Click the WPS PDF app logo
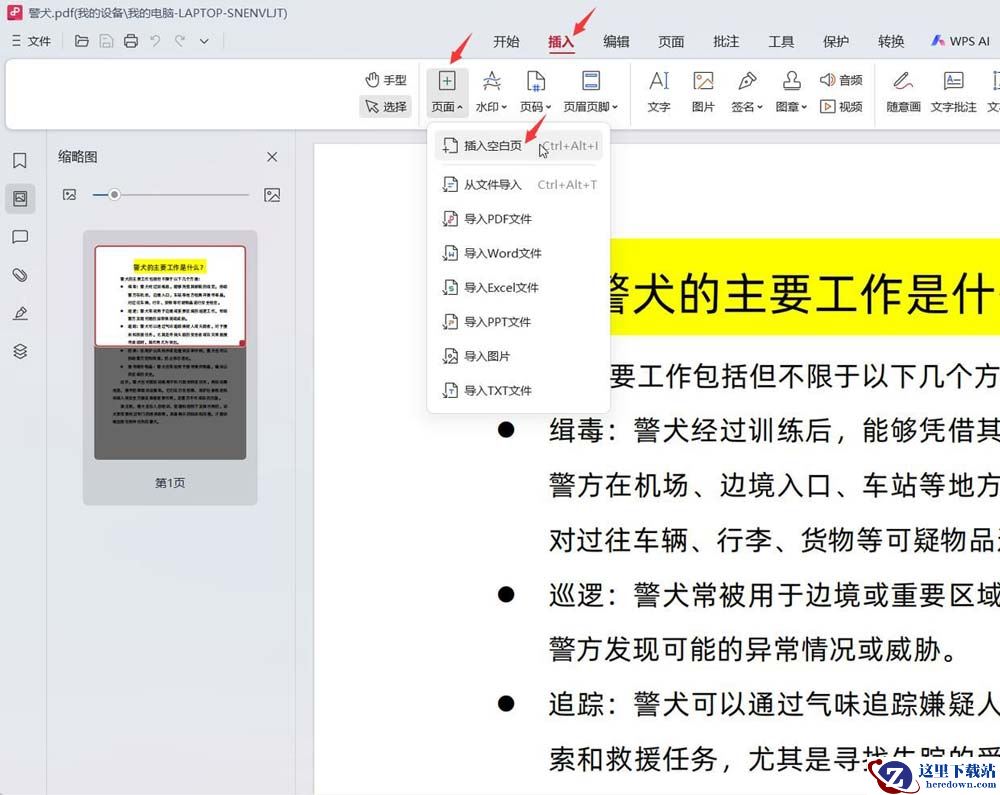The height and width of the screenshot is (795, 1000). 14,12
